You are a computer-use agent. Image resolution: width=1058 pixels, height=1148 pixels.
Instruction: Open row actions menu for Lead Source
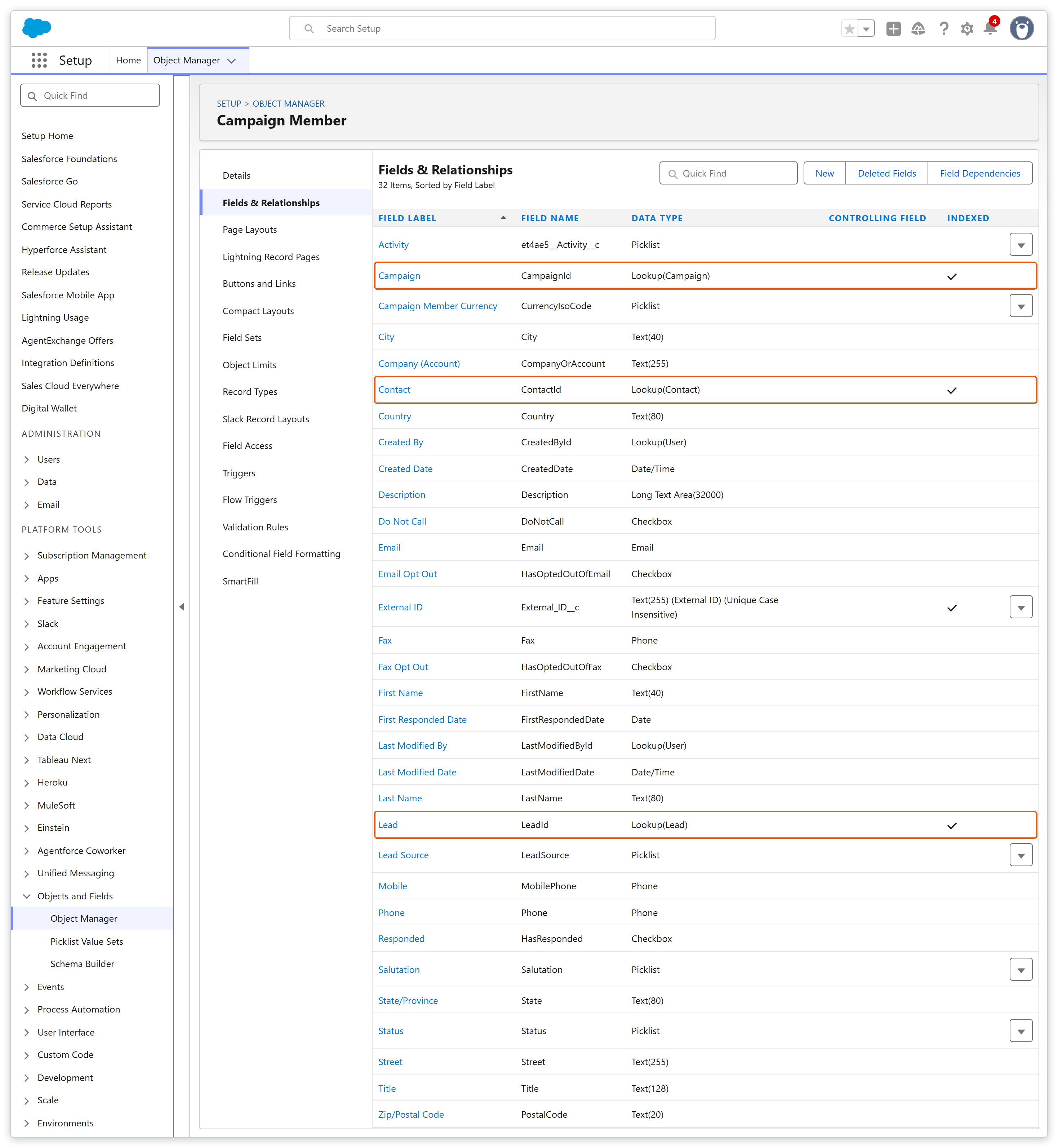click(1021, 855)
